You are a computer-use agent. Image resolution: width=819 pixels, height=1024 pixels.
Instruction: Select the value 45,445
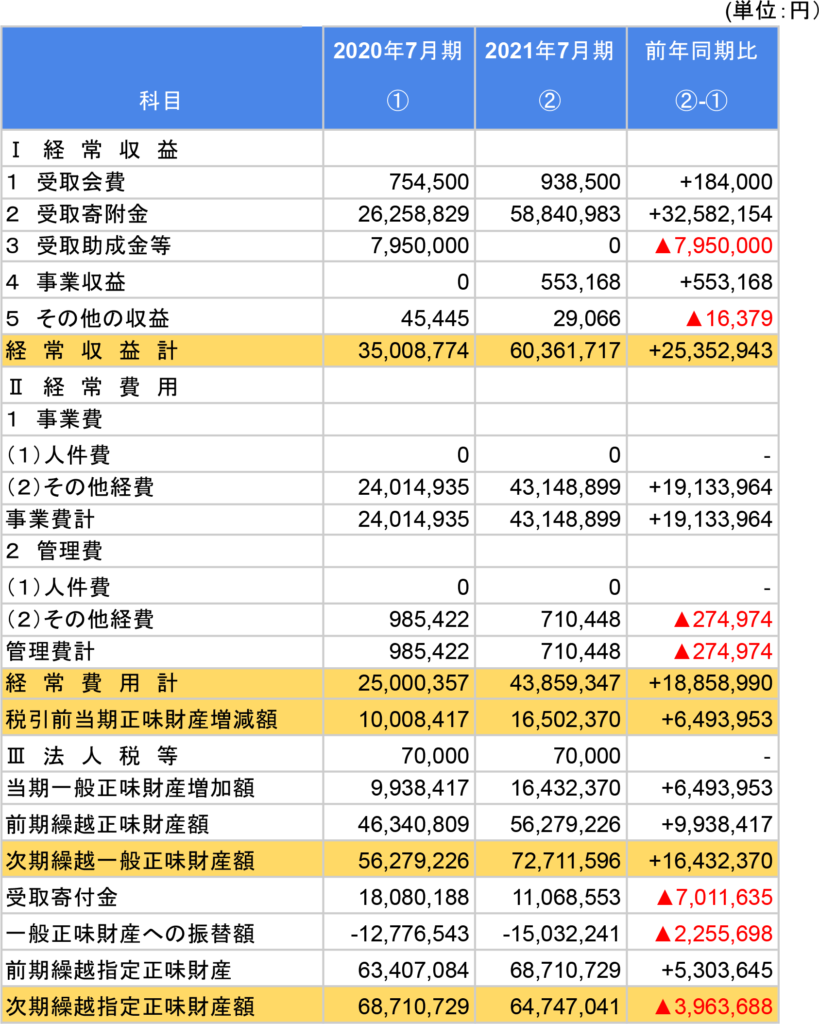click(x=435, y=318)
